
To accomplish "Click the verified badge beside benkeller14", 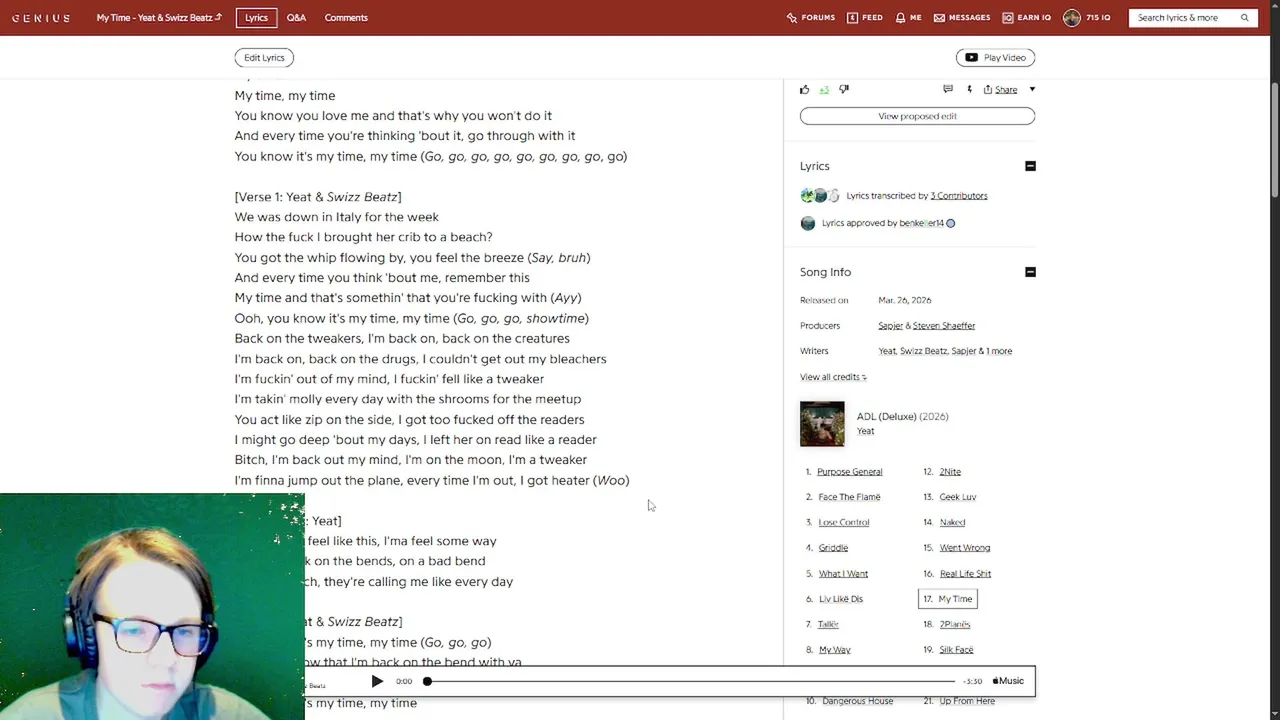I will click(950, 223).
